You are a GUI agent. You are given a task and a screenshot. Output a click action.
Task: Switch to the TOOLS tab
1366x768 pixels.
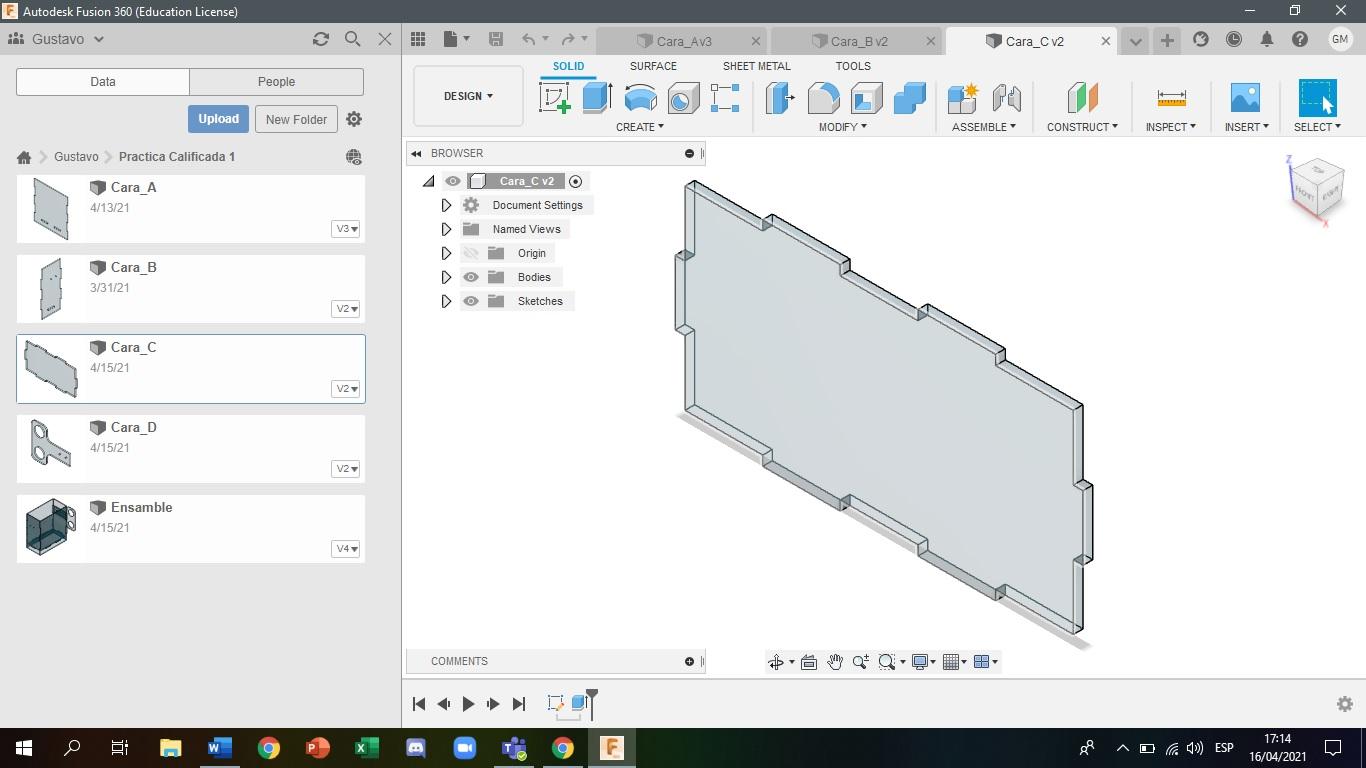click(853, 66)
